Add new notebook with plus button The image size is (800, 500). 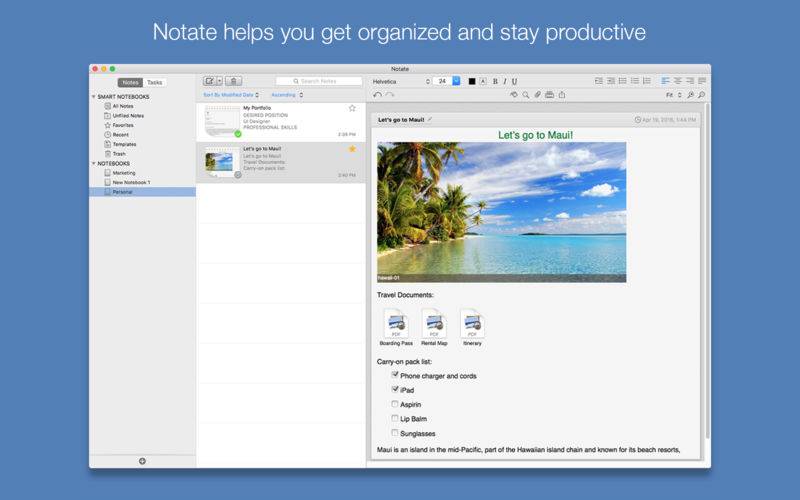(x=142, y=461)
